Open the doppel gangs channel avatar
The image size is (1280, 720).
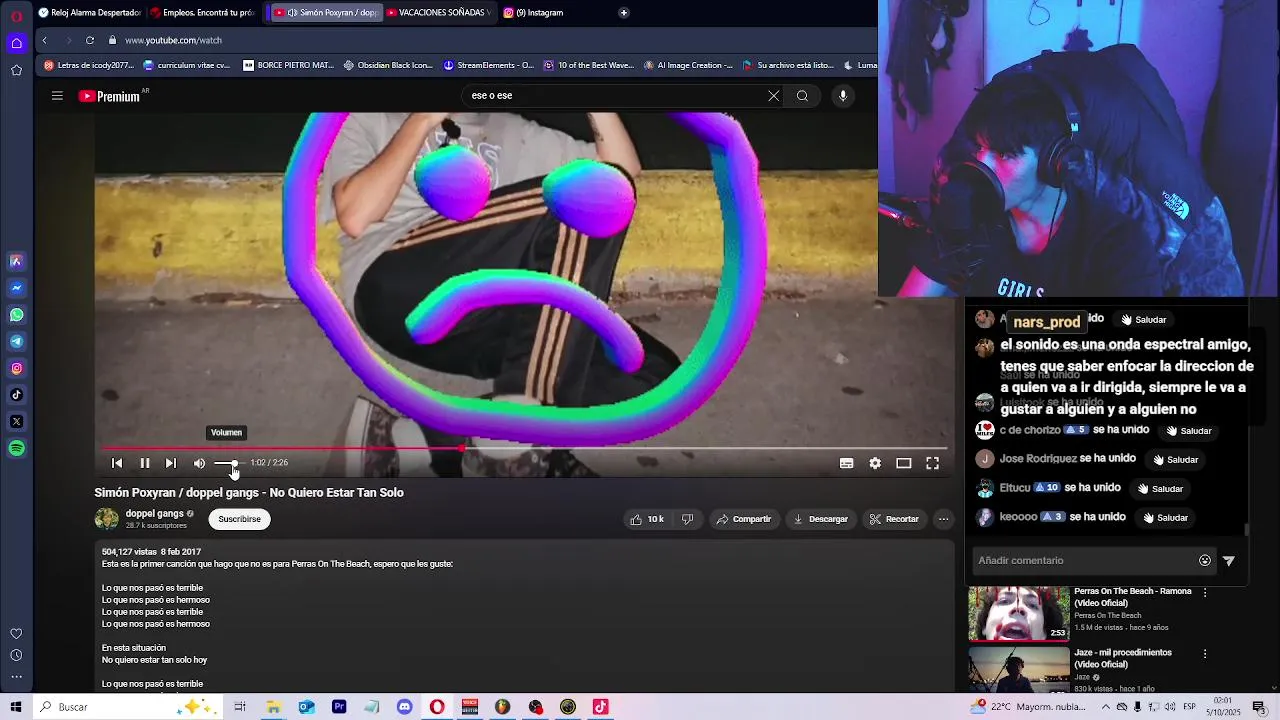[107, 519]
